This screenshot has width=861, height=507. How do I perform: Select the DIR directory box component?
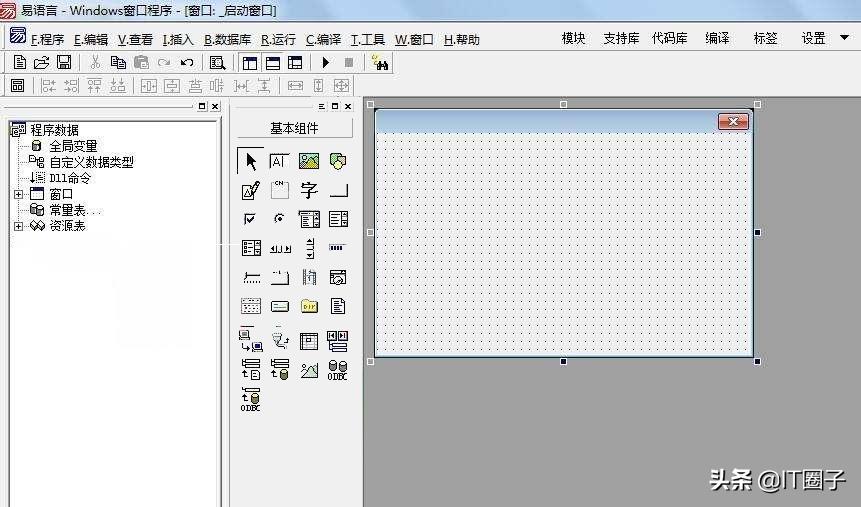[x=309, y=306]
